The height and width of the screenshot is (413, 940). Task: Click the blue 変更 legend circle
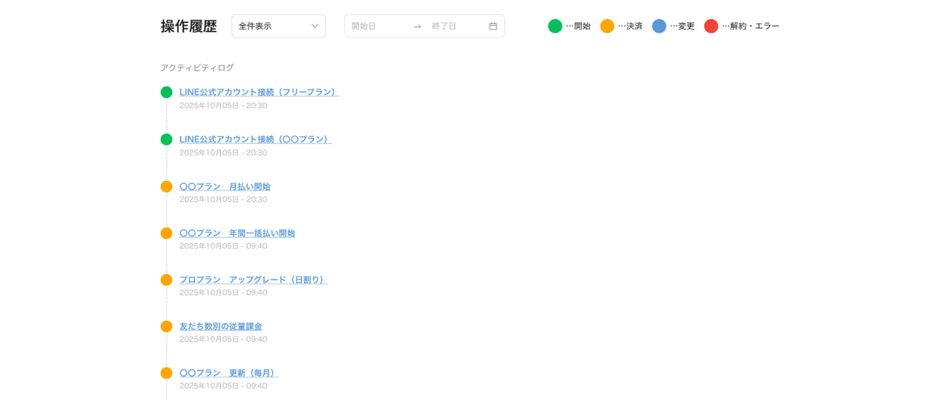(659, 26)
